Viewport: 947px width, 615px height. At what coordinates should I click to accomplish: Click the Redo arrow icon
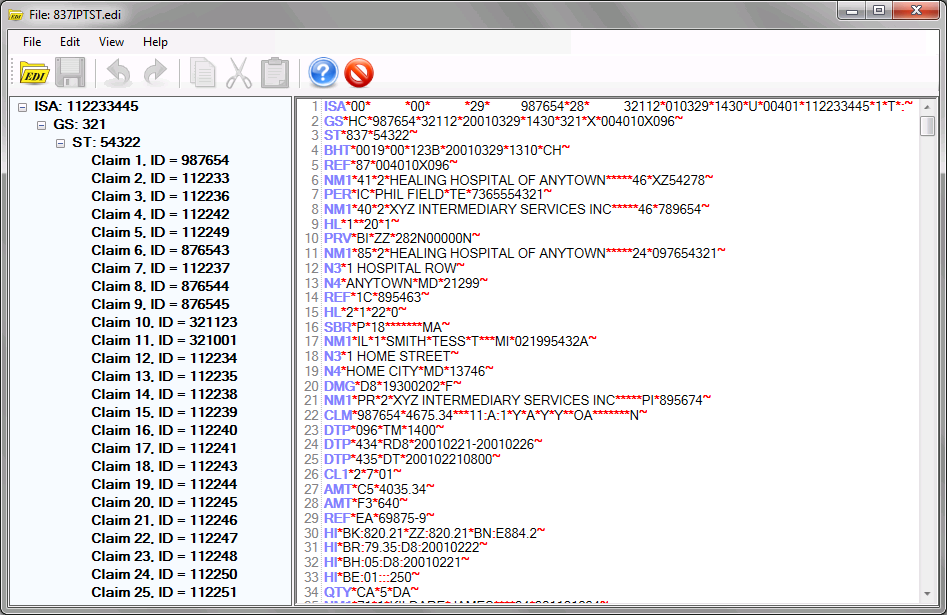[155, 73]
